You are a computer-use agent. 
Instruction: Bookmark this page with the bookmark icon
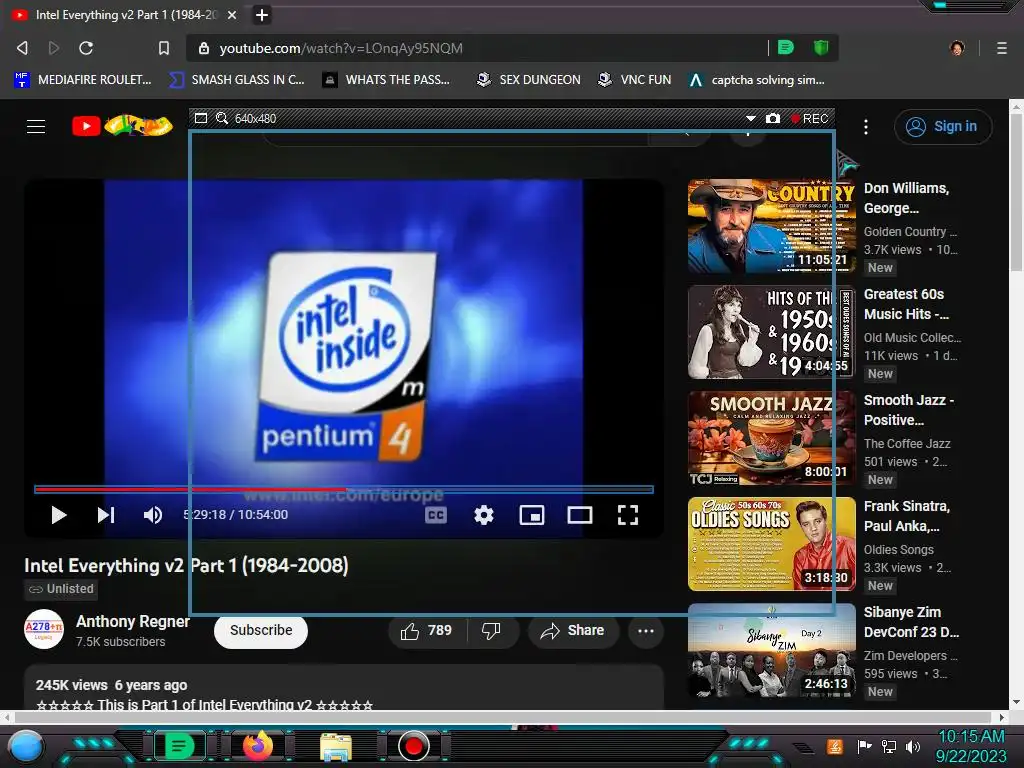click(163, 48)
